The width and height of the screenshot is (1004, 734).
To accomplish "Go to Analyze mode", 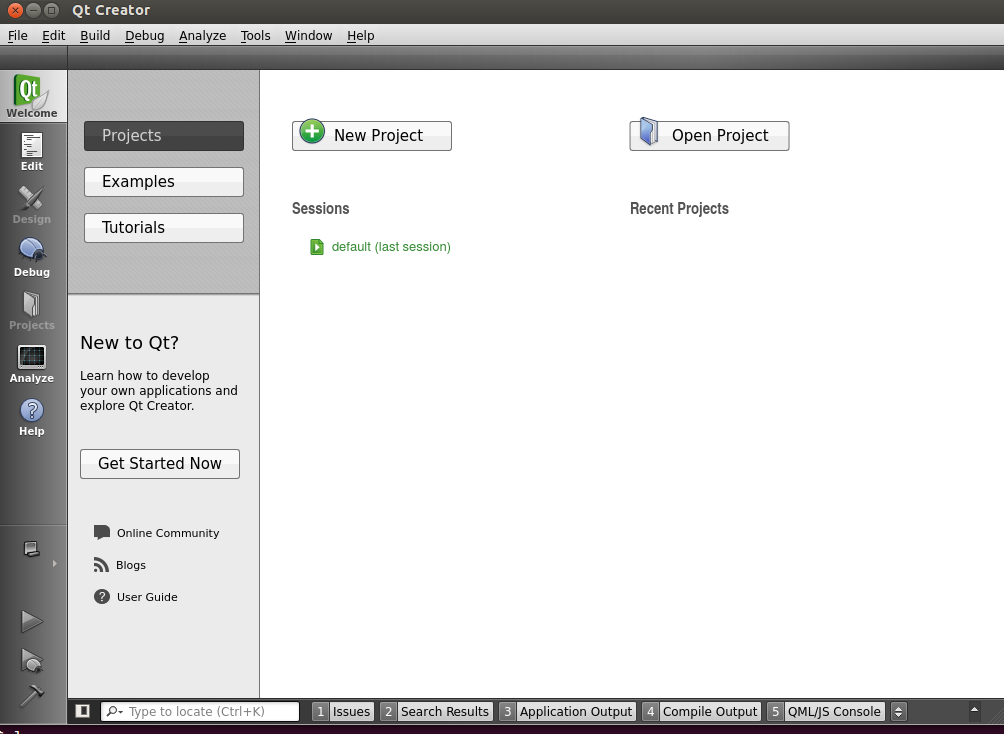I will click(x=32, y=364).
